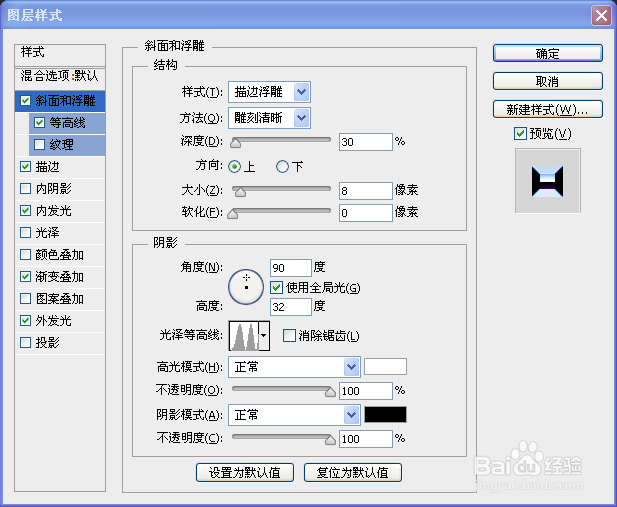
Task: Enable the 光泽 checkbox
Action: (x=25, y=233)
